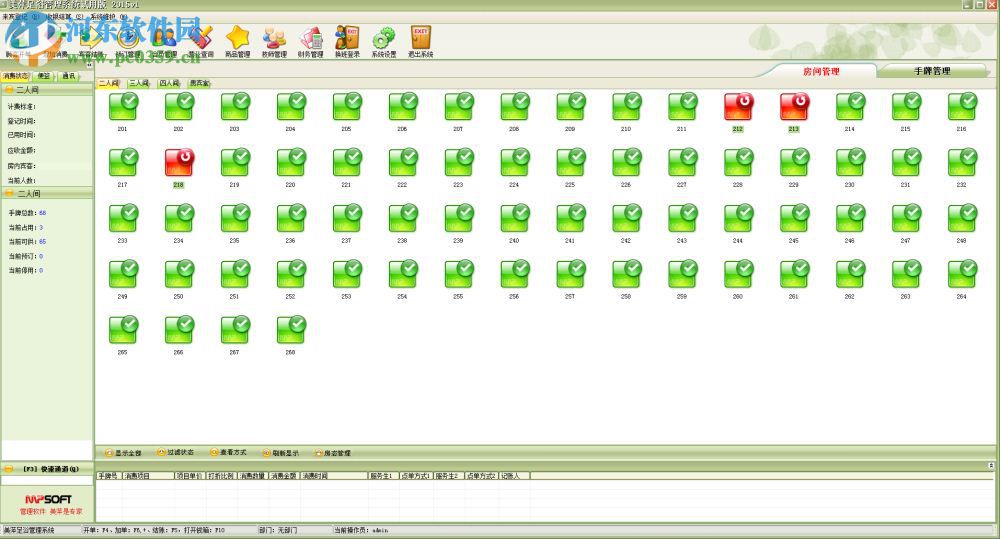The image size is (1000, 539).
Task: Open the 手牌管理 main tab
Action: pyautogui.click(x=932, y=71)
